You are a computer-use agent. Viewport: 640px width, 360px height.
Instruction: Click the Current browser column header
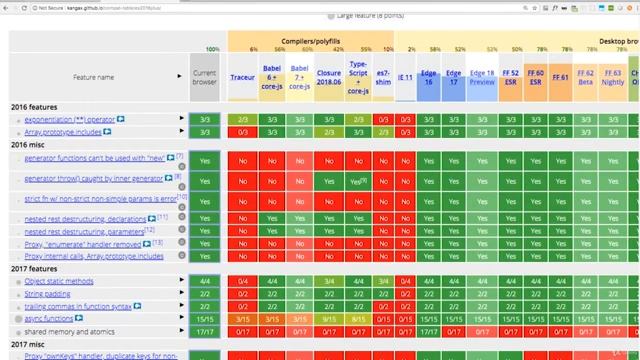click(204, 77)
